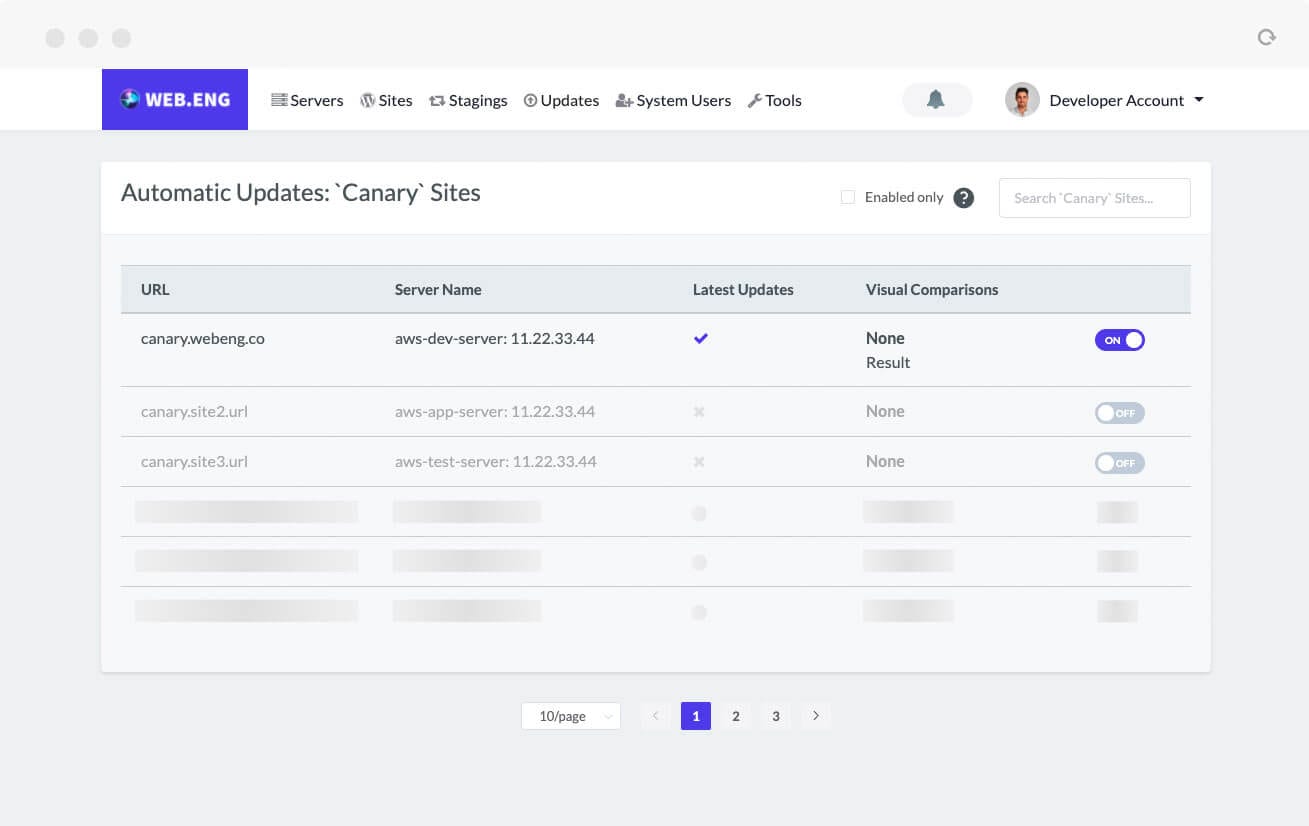Viewport: 1309px width, 826px height.
Task: Go to page 2
Action: [736, 716]
